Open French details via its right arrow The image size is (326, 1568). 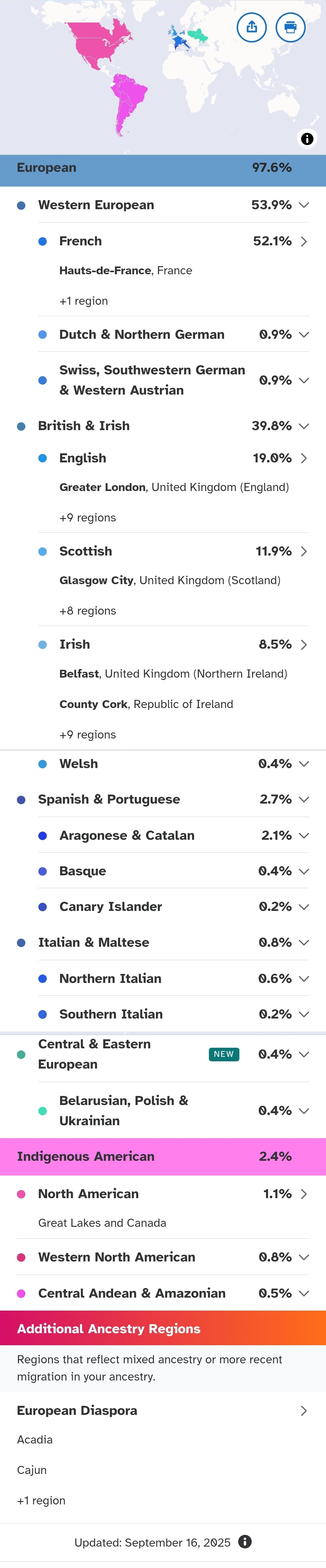[303, 242]
